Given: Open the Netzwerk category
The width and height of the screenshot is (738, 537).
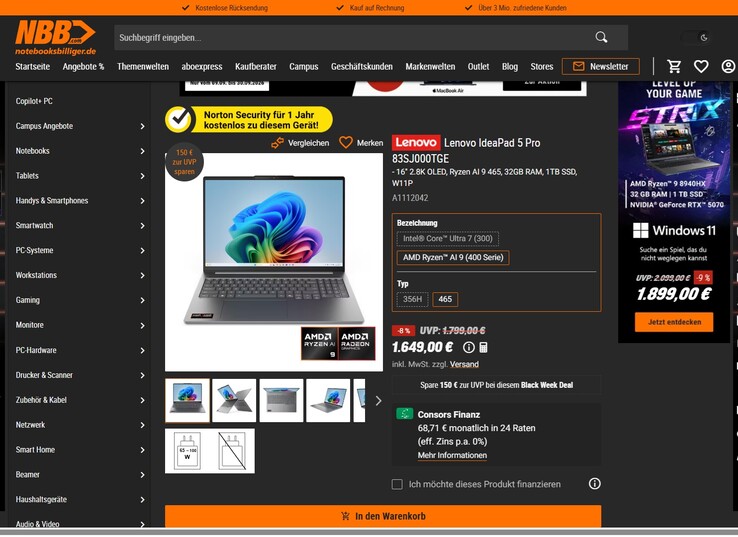Looking at the screenshot, I should [30, 425].
